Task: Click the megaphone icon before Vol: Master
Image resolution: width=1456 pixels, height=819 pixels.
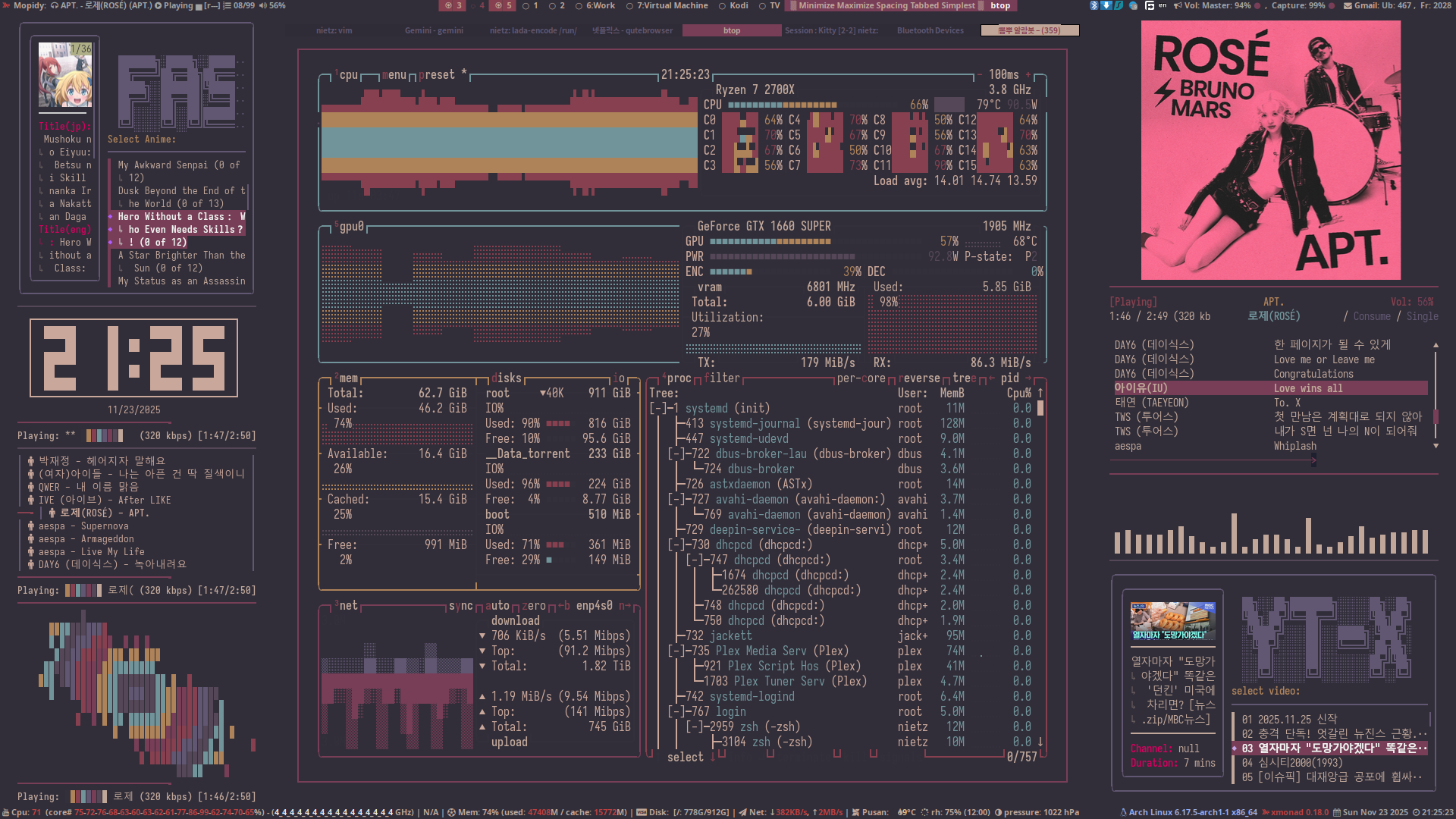Action: (1178, 5)
